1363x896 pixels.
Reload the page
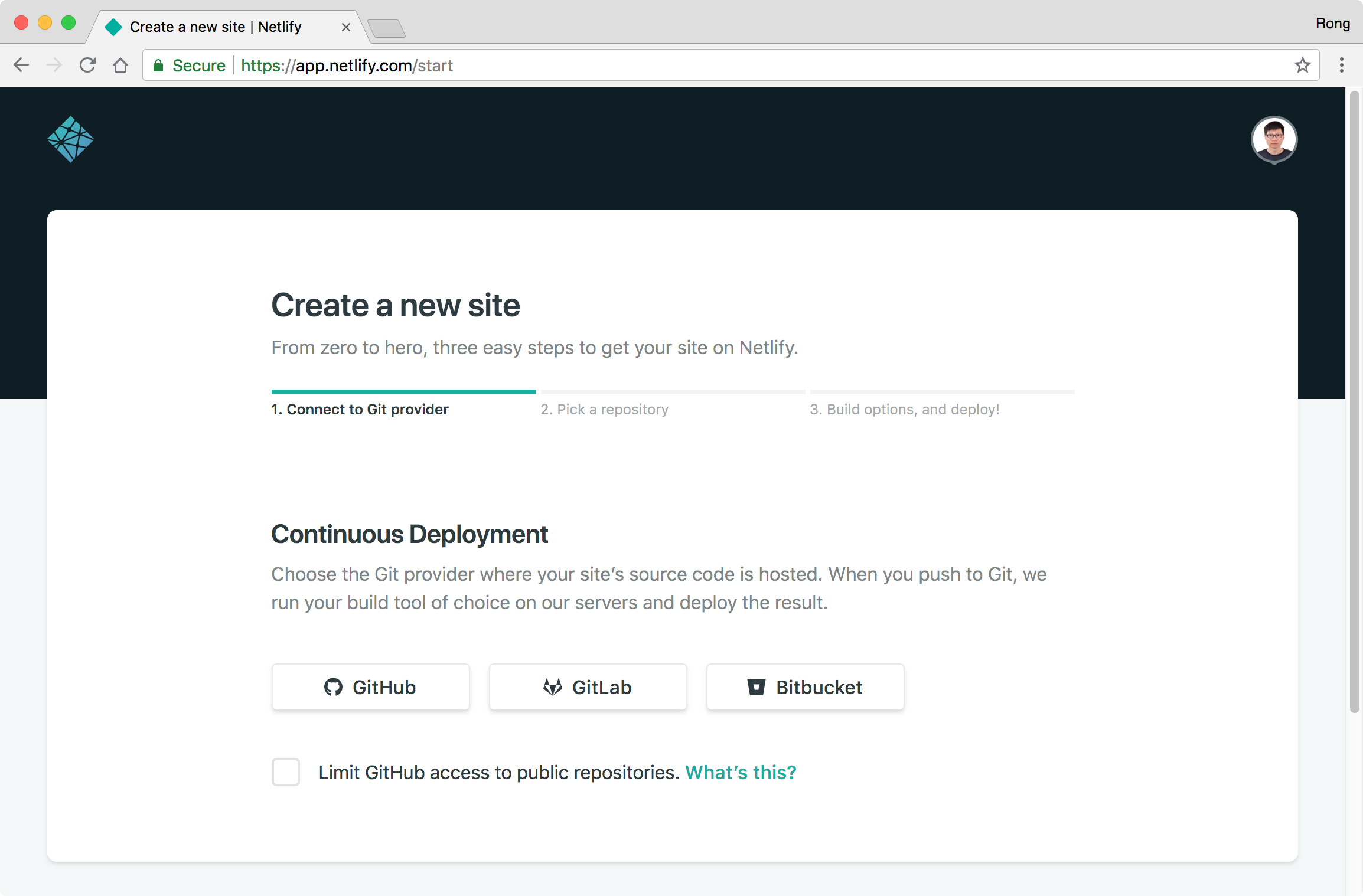tap(87, 65)
